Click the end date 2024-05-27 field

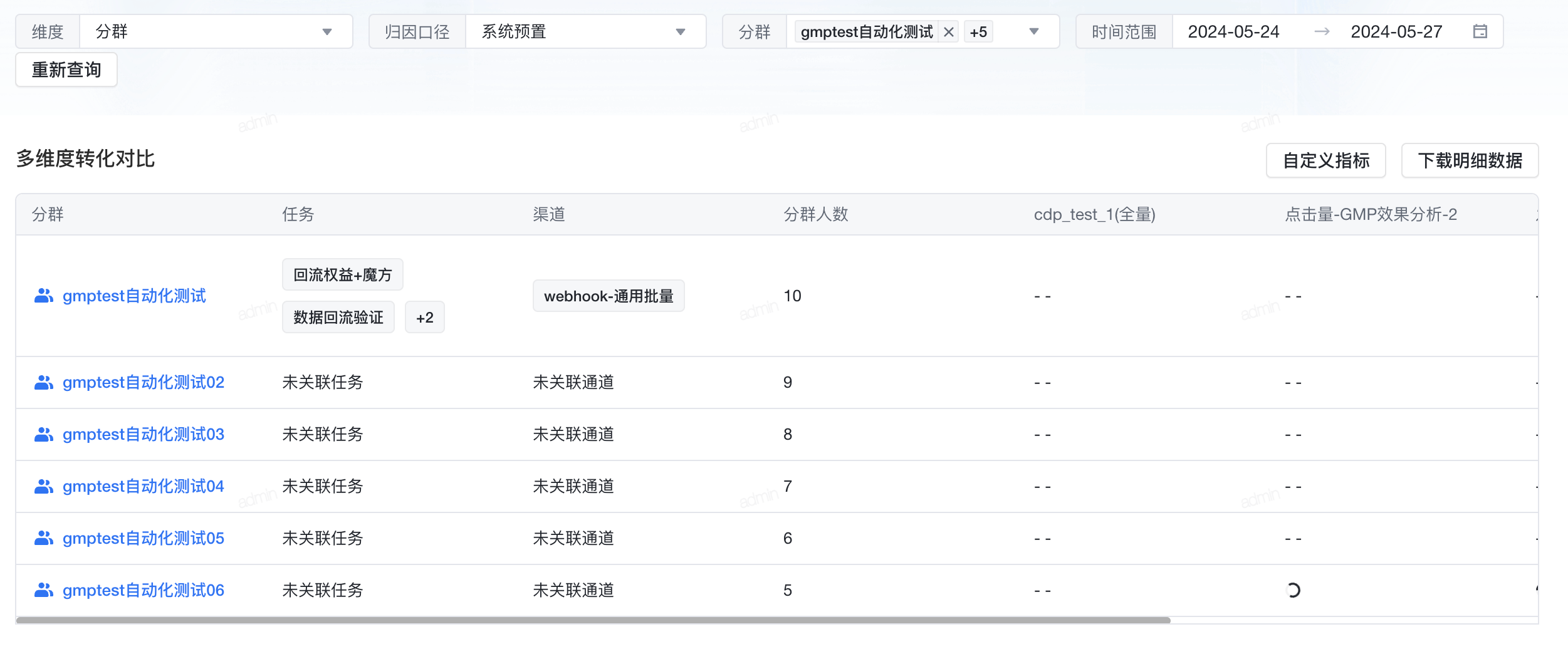tap(1396, 31)
